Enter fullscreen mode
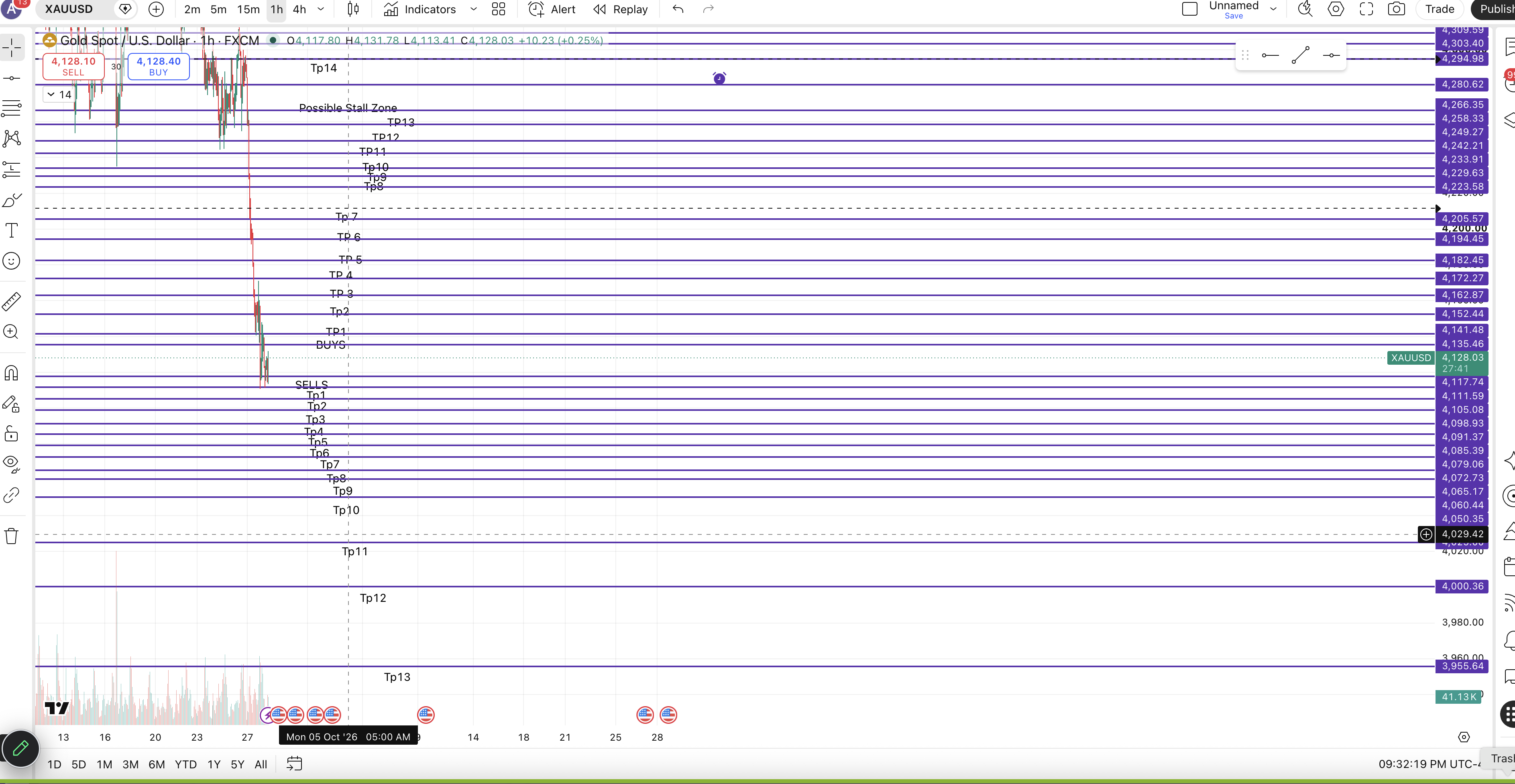Image resolution: width=1515 pixels, height=784 pixels. 1366,9
